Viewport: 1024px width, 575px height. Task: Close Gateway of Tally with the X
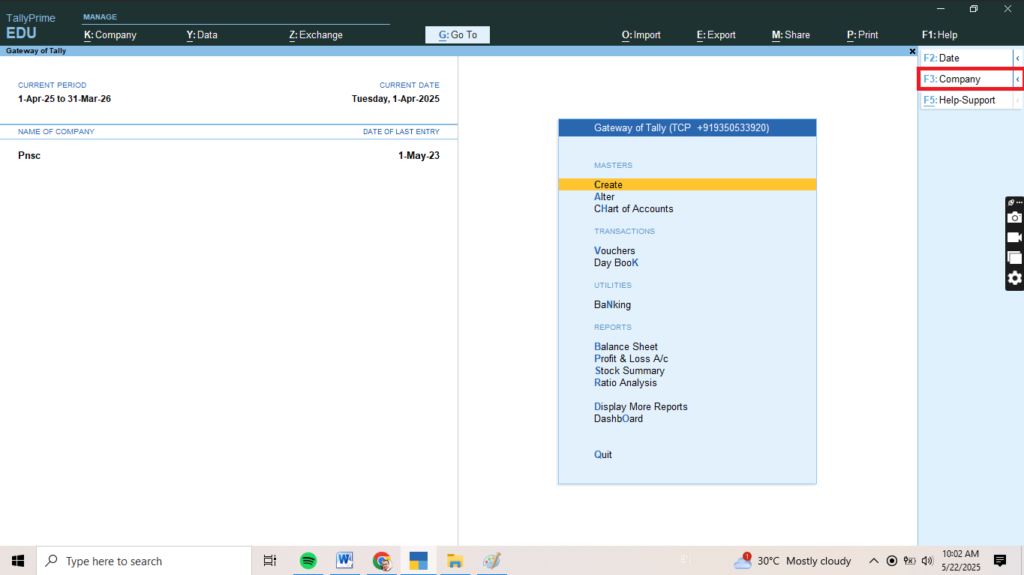912,51
